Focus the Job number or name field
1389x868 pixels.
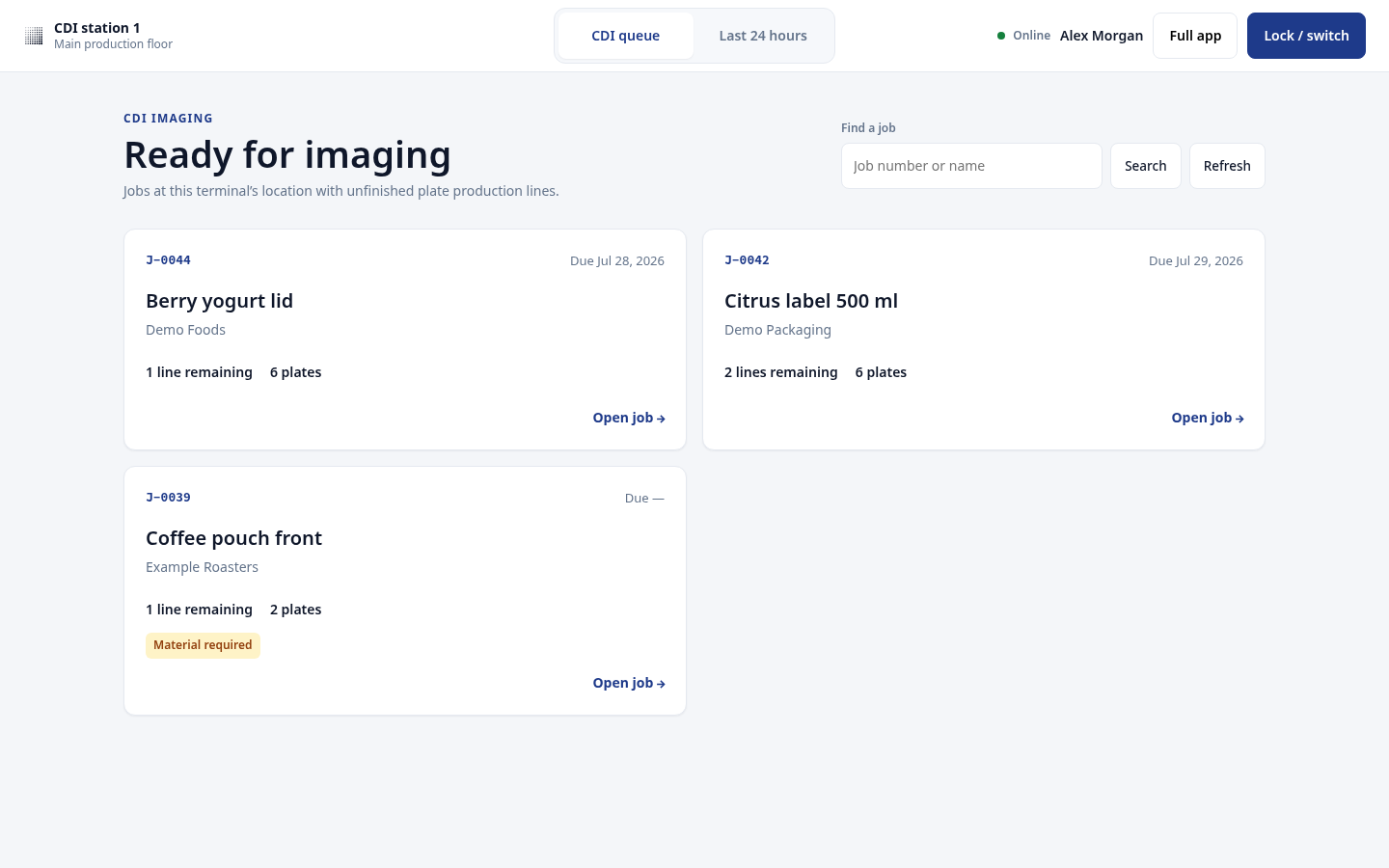pos(971,166)
